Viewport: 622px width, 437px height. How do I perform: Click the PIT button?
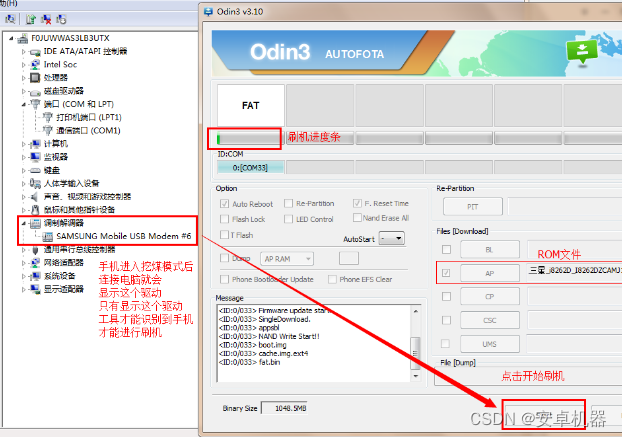(x=473, y=207)
